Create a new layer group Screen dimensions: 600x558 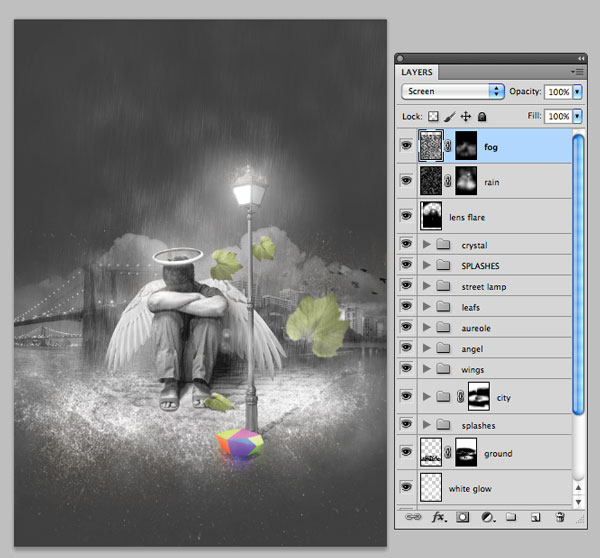pos(511,518)
